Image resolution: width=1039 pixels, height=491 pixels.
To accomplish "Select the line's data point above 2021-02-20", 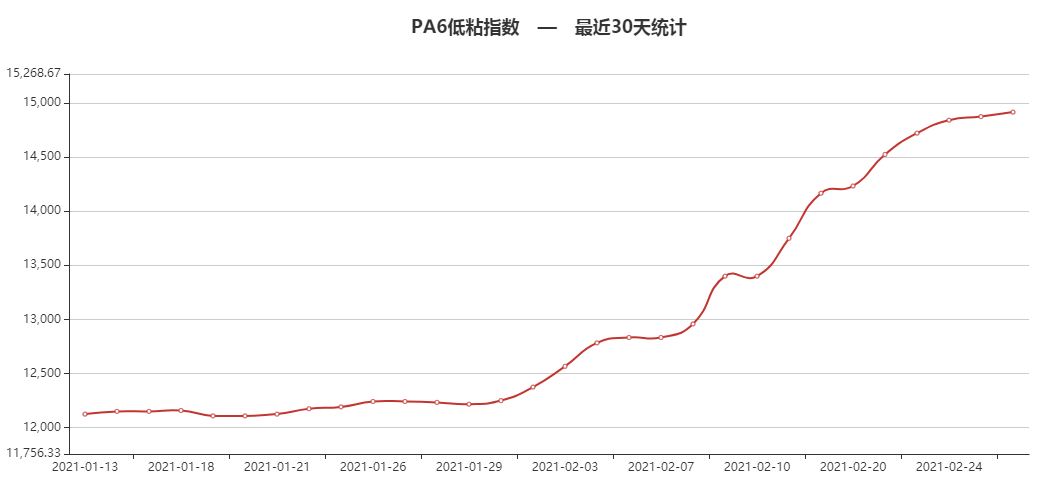I will tap(853, 186).
